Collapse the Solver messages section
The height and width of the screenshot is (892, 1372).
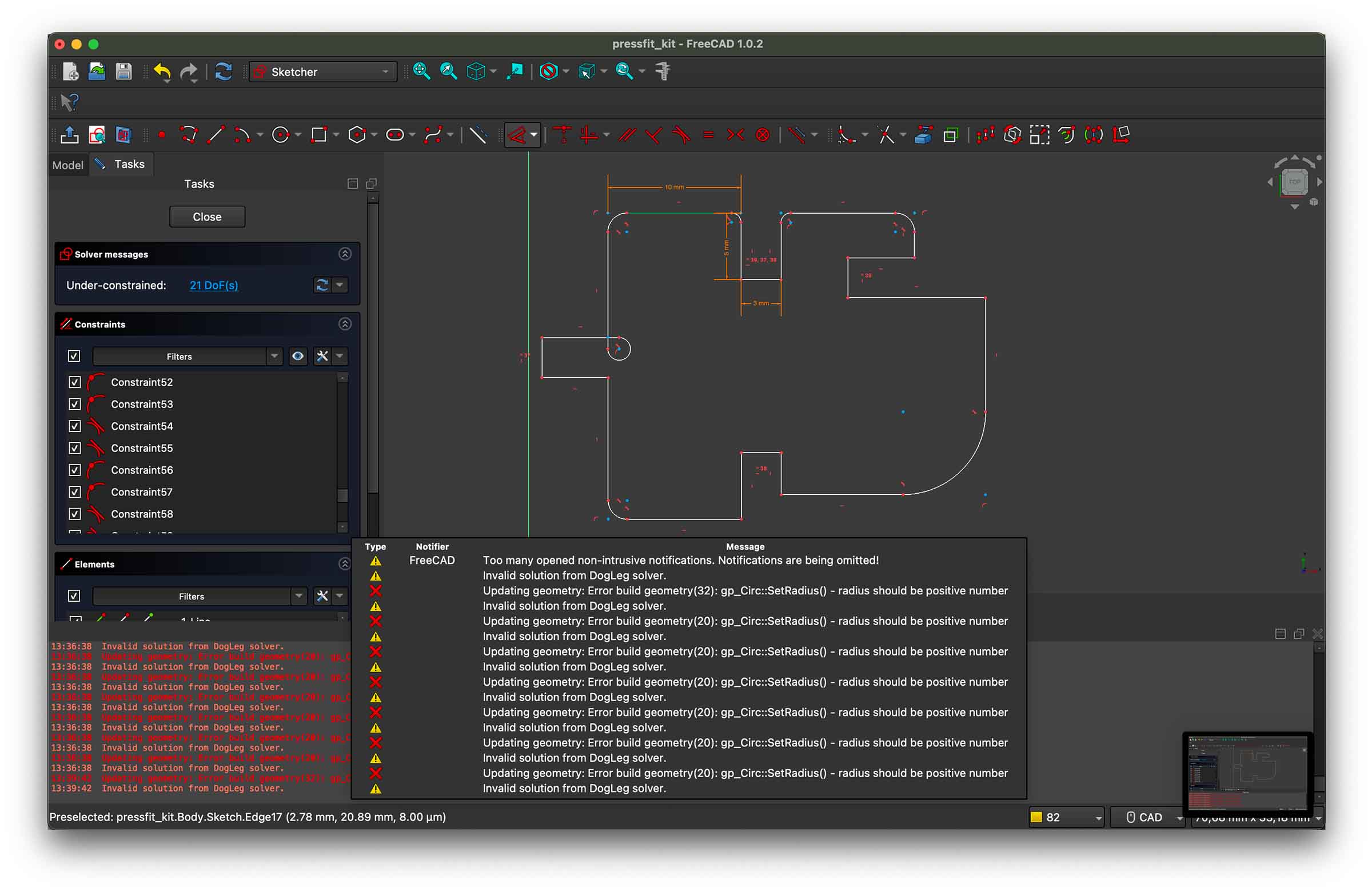[345, 254]
